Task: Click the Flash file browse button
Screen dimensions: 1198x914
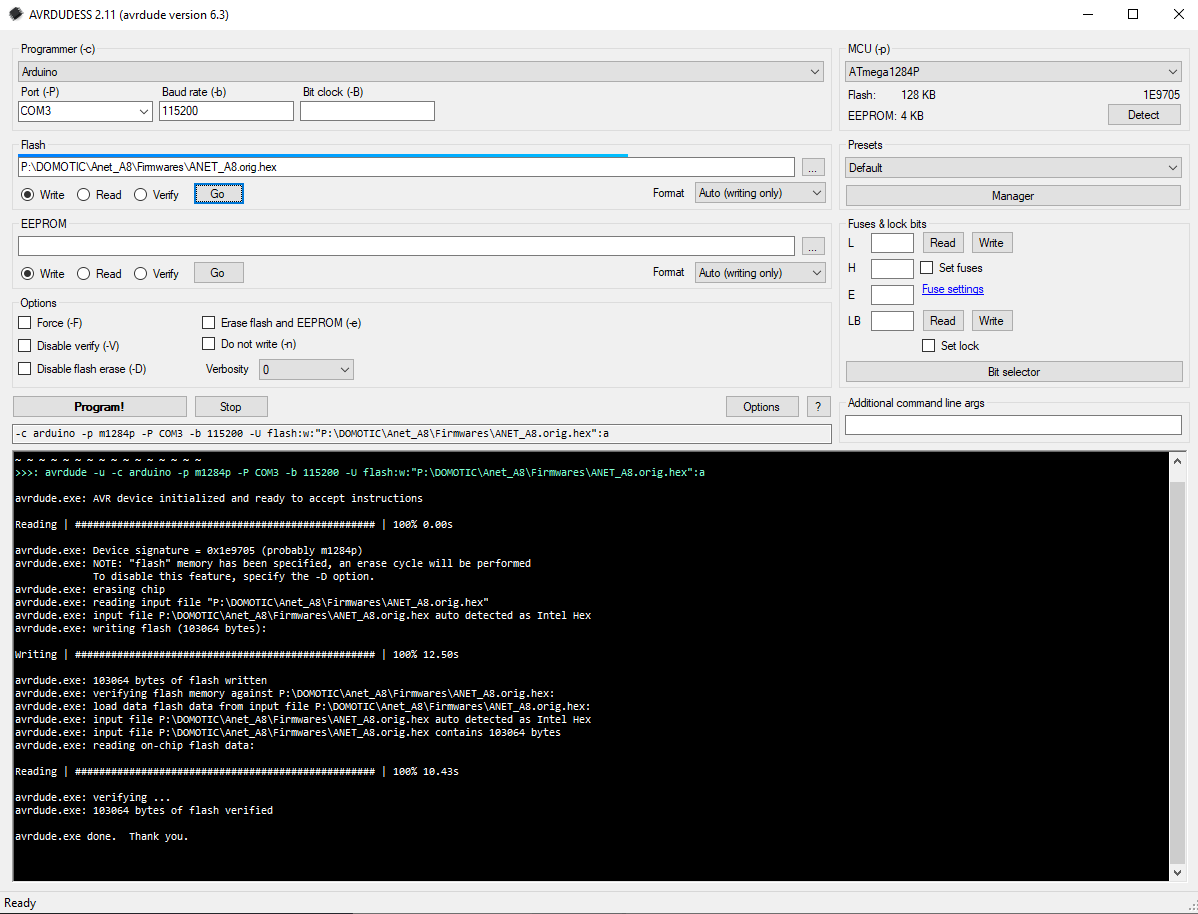Action: (813, 167)
